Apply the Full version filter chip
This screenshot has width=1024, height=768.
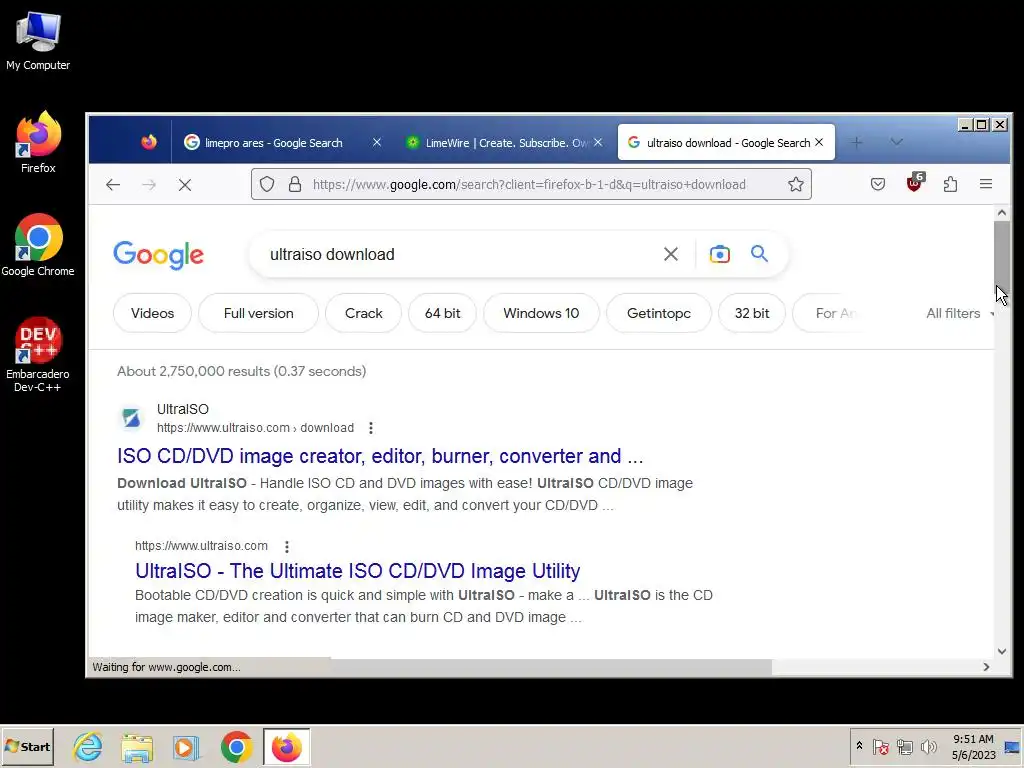point(259,313)
